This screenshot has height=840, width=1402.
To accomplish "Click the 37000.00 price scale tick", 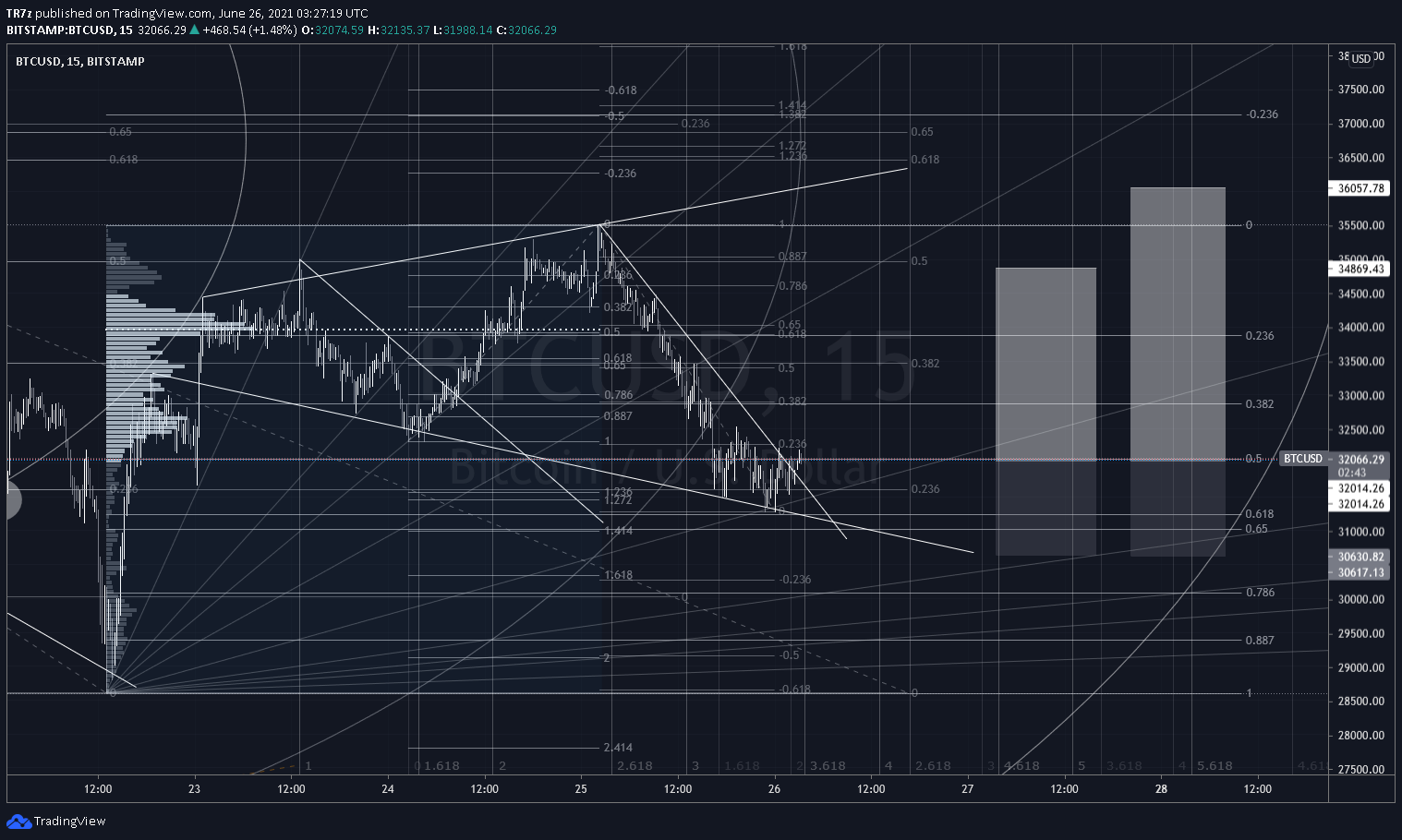I will tap(1360, 124).
